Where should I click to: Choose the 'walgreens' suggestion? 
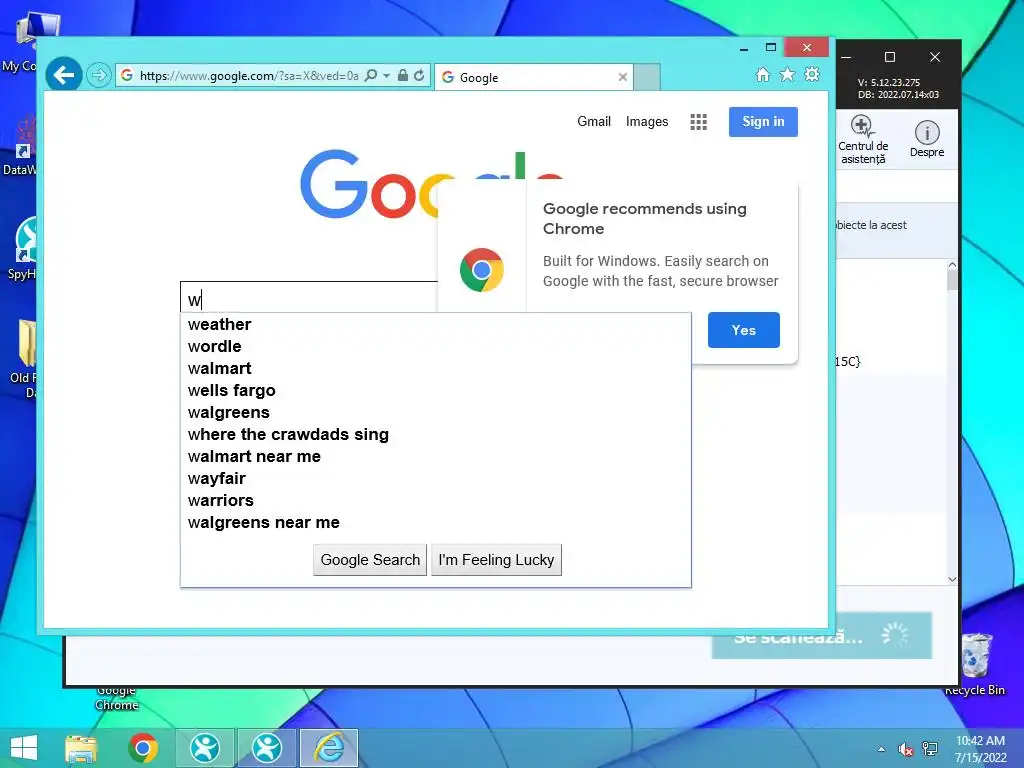[x=436, y=412]
